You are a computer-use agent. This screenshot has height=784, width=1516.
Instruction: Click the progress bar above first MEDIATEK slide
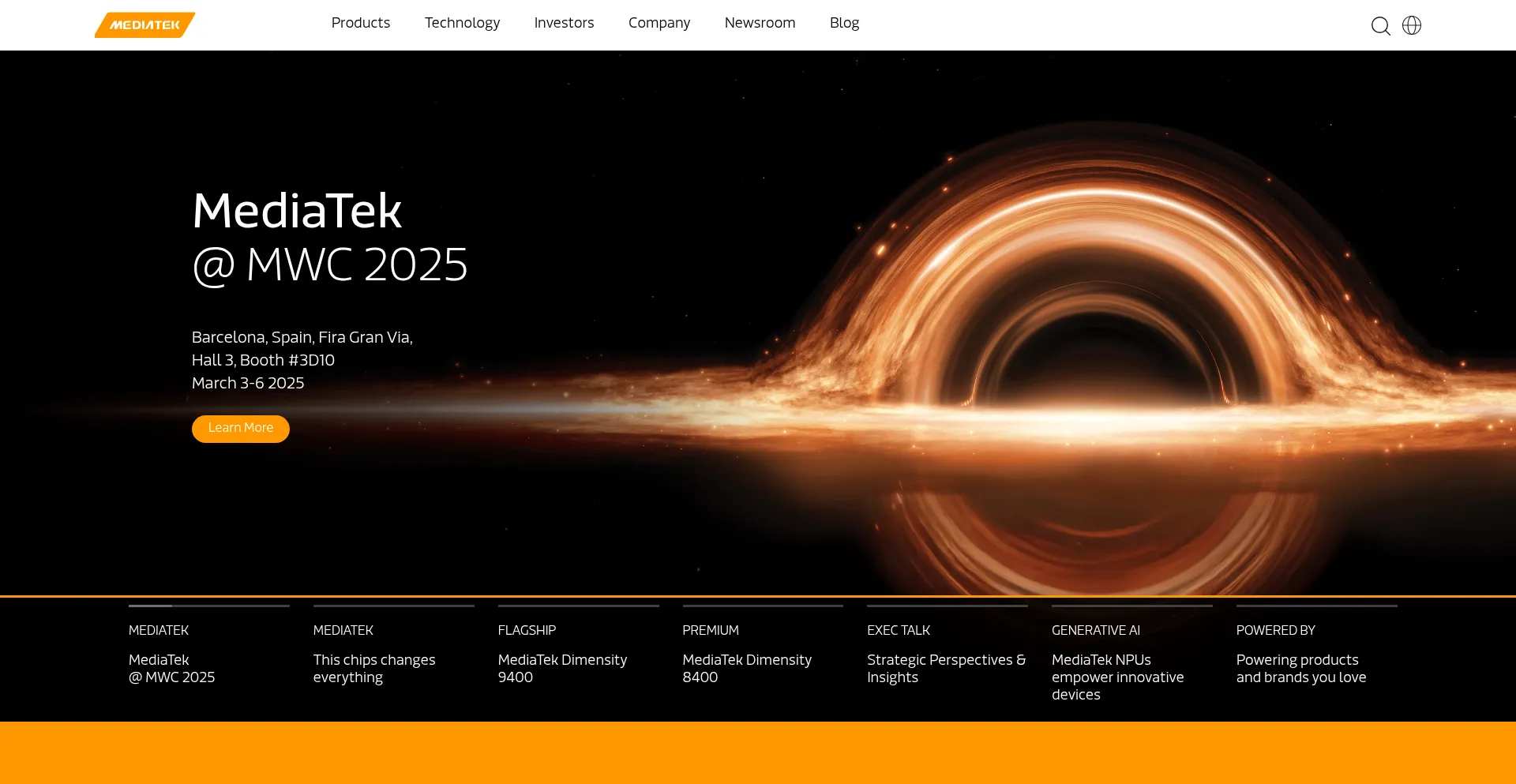coord(209,606)
